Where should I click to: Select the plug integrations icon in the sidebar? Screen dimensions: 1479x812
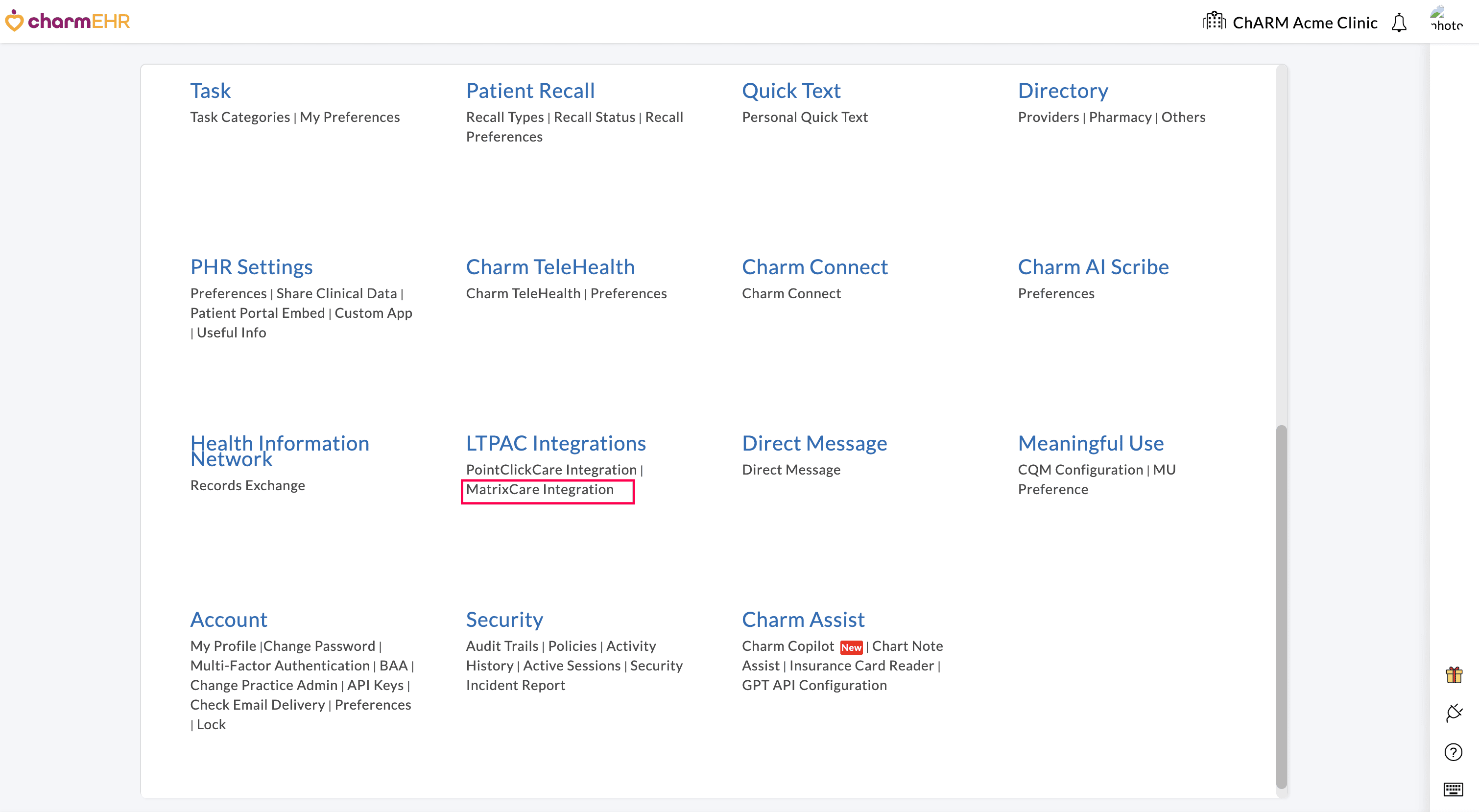pyautogui.click(x=1455, y=714)
